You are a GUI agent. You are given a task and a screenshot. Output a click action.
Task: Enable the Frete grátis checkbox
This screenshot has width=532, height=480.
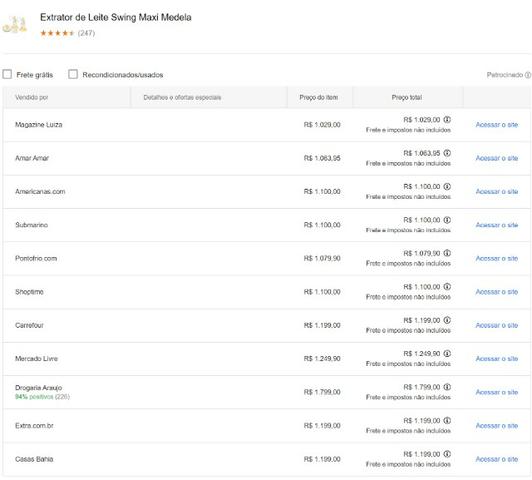pos(7,74)
